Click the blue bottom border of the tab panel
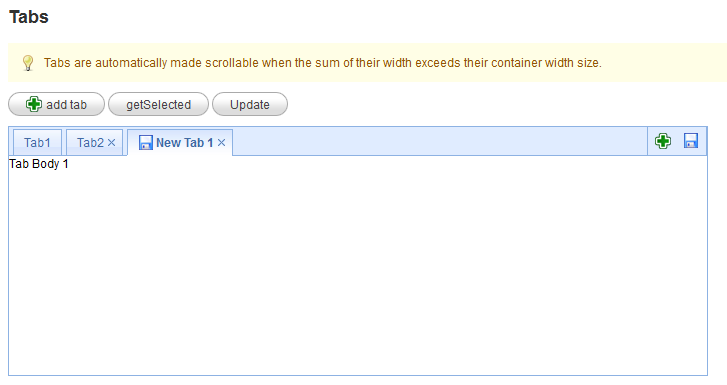727x385 pixels. (x=358, y=375)
